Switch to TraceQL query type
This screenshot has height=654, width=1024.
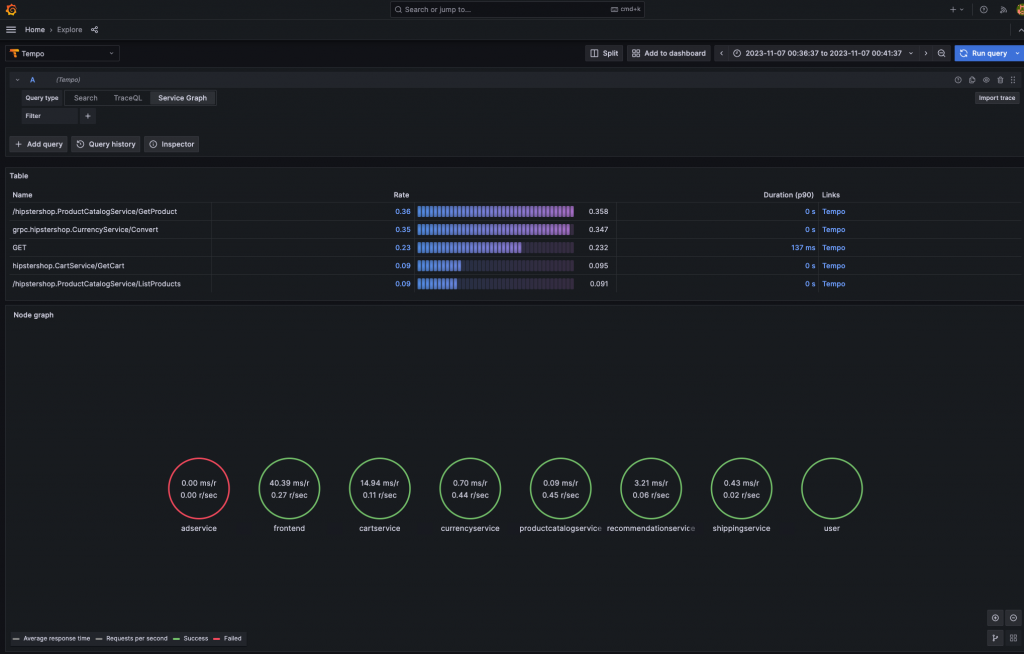(x=127, y=98)
